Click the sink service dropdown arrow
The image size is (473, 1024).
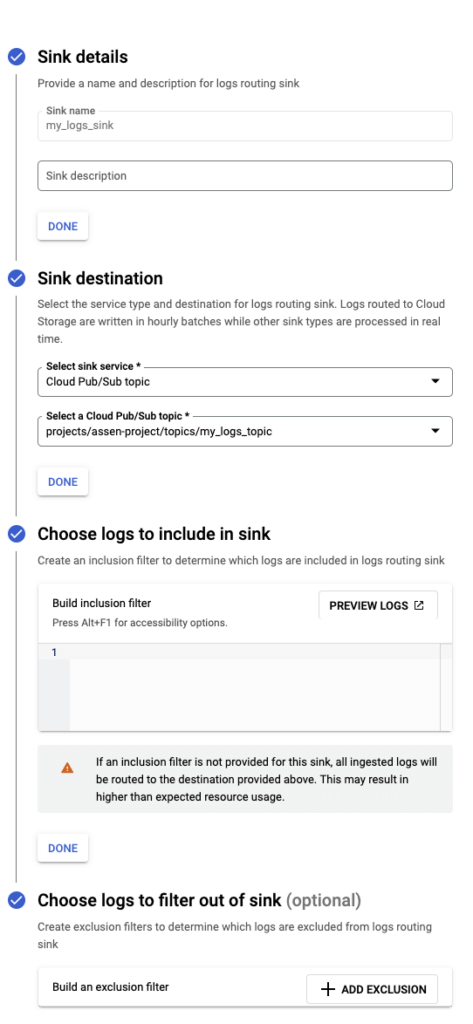pyautogui.click(x=436, y=382)
